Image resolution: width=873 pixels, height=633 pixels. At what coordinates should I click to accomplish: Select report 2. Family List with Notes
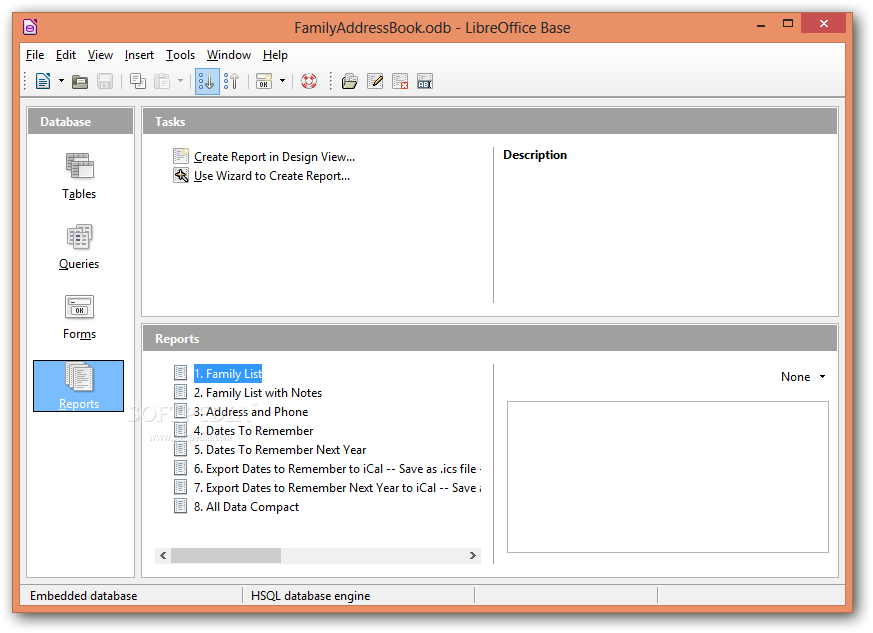tap(258, 393)
